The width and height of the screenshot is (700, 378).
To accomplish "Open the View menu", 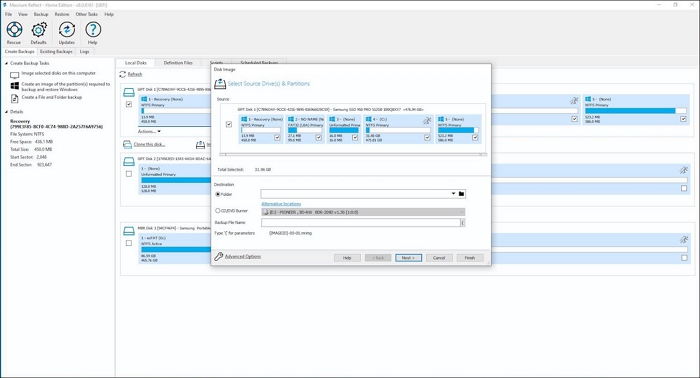I will click(x=23, y=14).
